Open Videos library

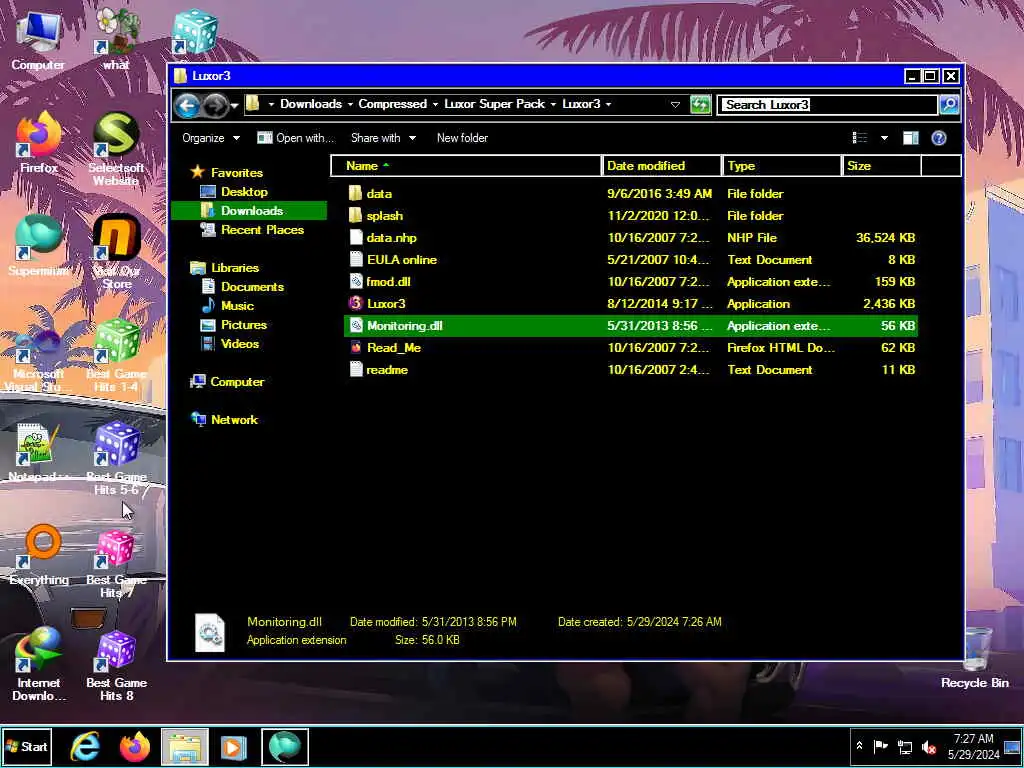[x=240, y=344]
